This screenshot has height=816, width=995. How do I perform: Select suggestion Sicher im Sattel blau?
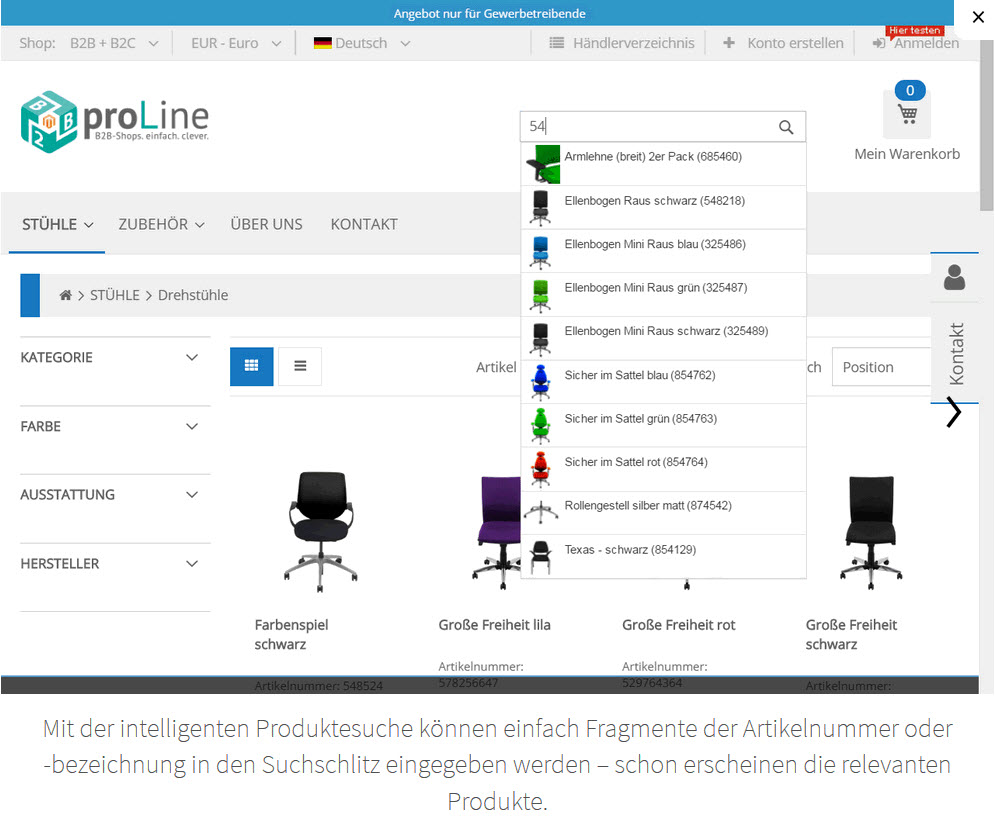click(663, 382)
